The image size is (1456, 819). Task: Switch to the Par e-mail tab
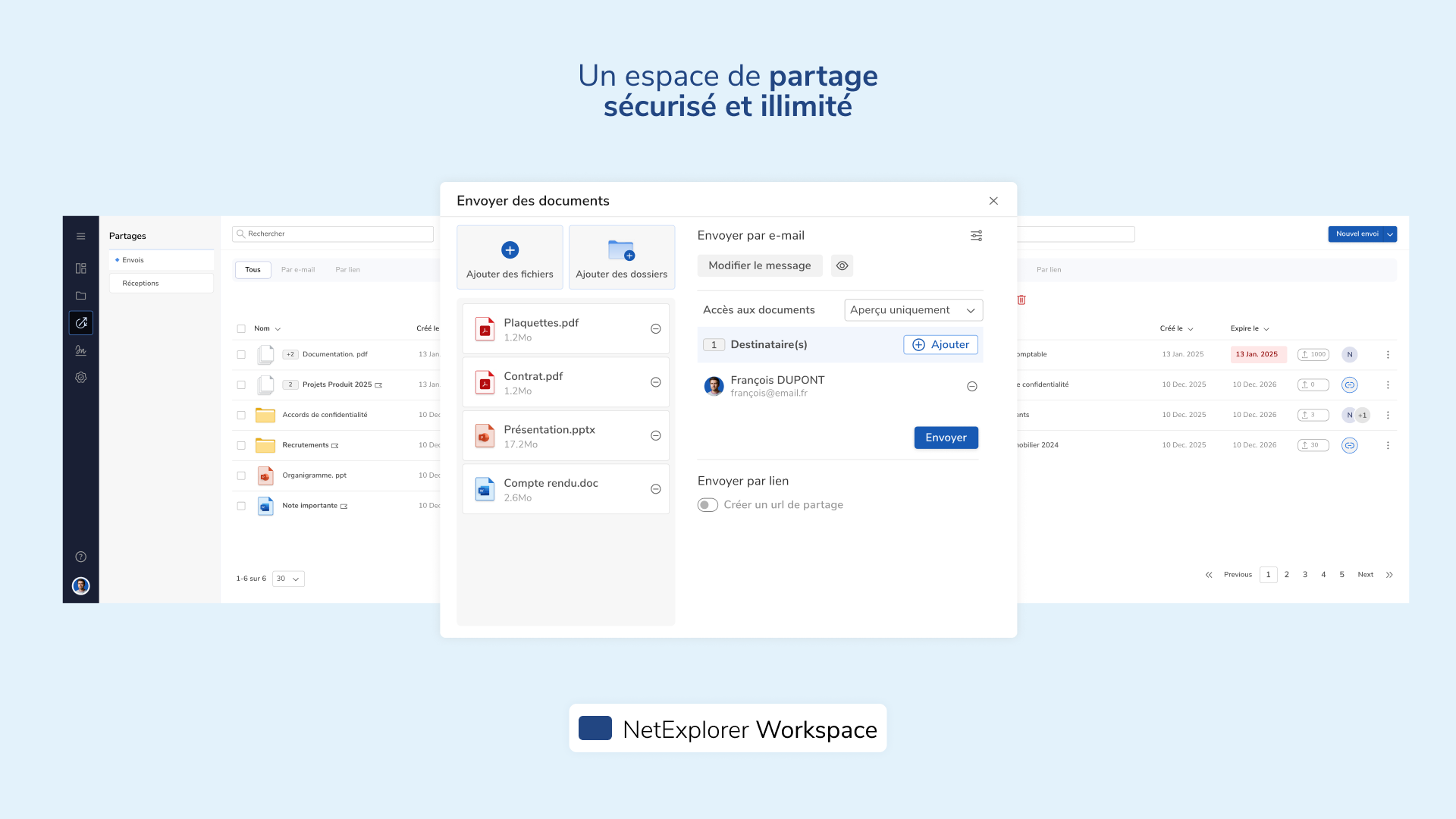(x=297, y=269)
